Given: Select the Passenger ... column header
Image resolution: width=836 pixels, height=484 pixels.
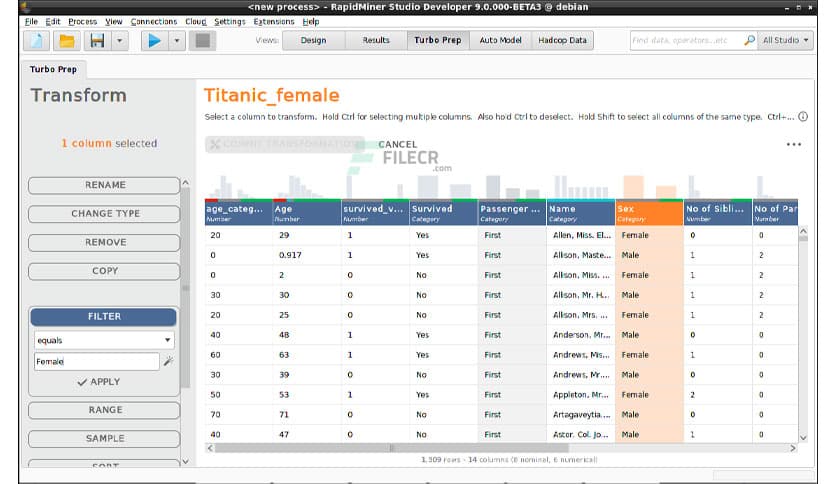Looking at the screenshot, I should [x=512, y=213].
